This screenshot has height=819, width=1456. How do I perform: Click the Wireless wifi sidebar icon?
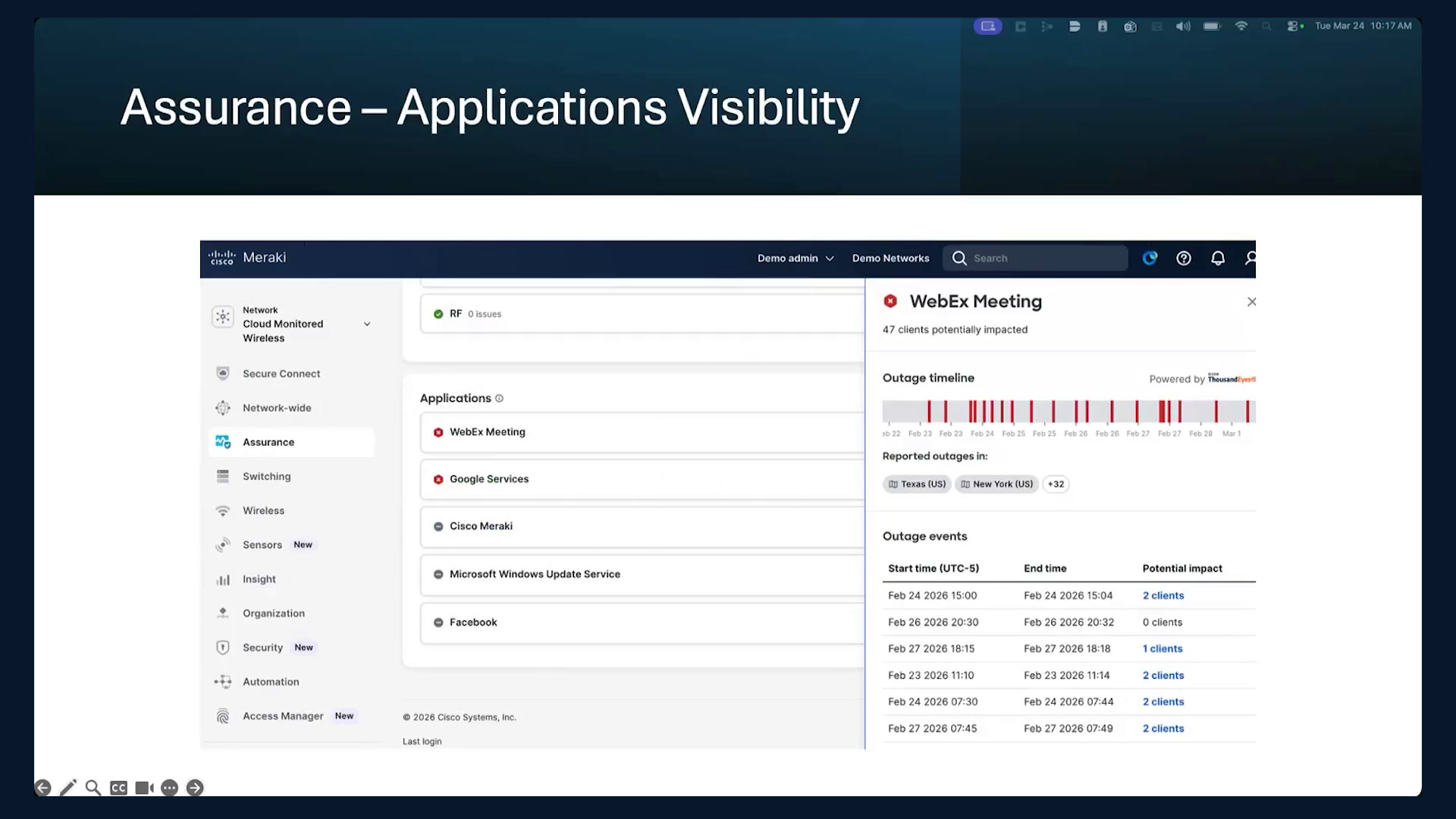pos(223,511)
